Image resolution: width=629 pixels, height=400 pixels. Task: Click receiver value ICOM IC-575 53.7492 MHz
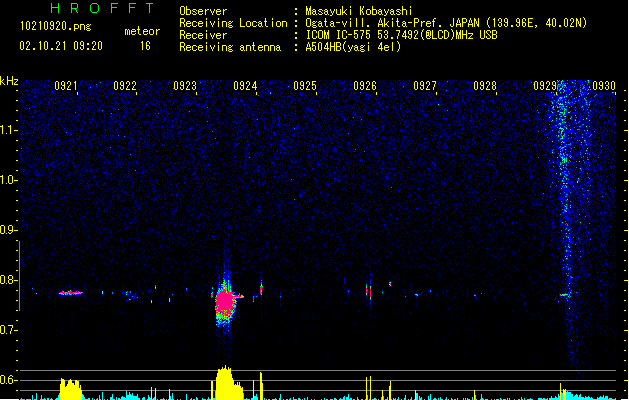[x=402, y=35]
